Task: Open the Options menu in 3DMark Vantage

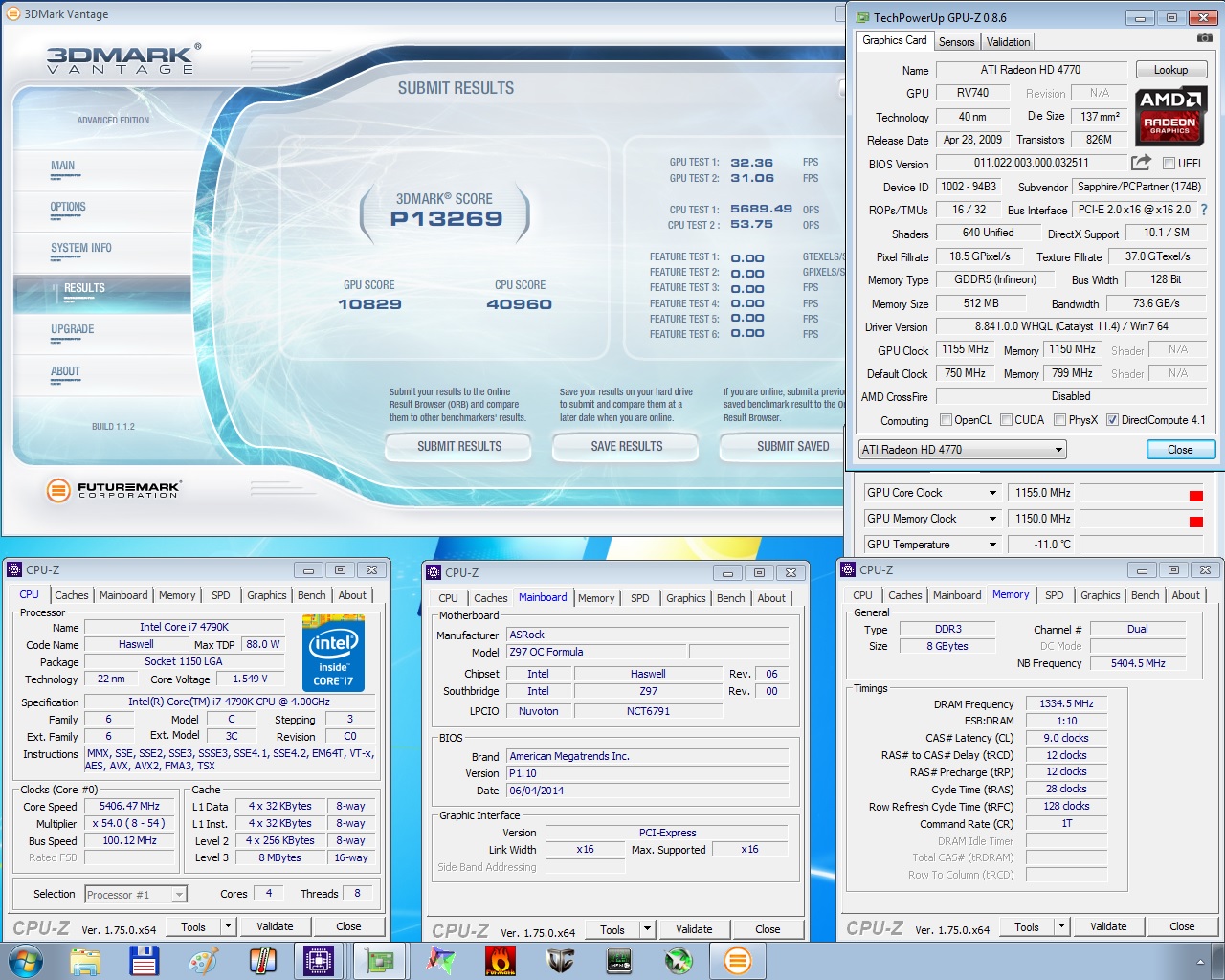Action: click(68, 207)
